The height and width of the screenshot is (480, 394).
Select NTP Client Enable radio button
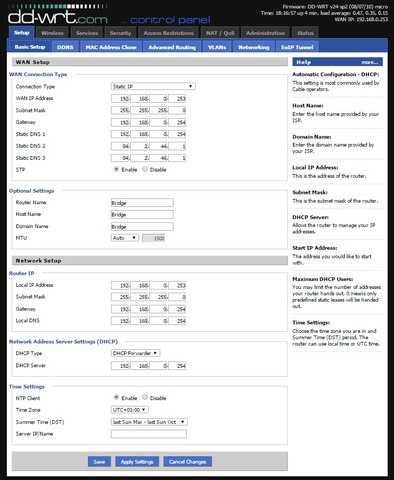click(x=116, y=398)
